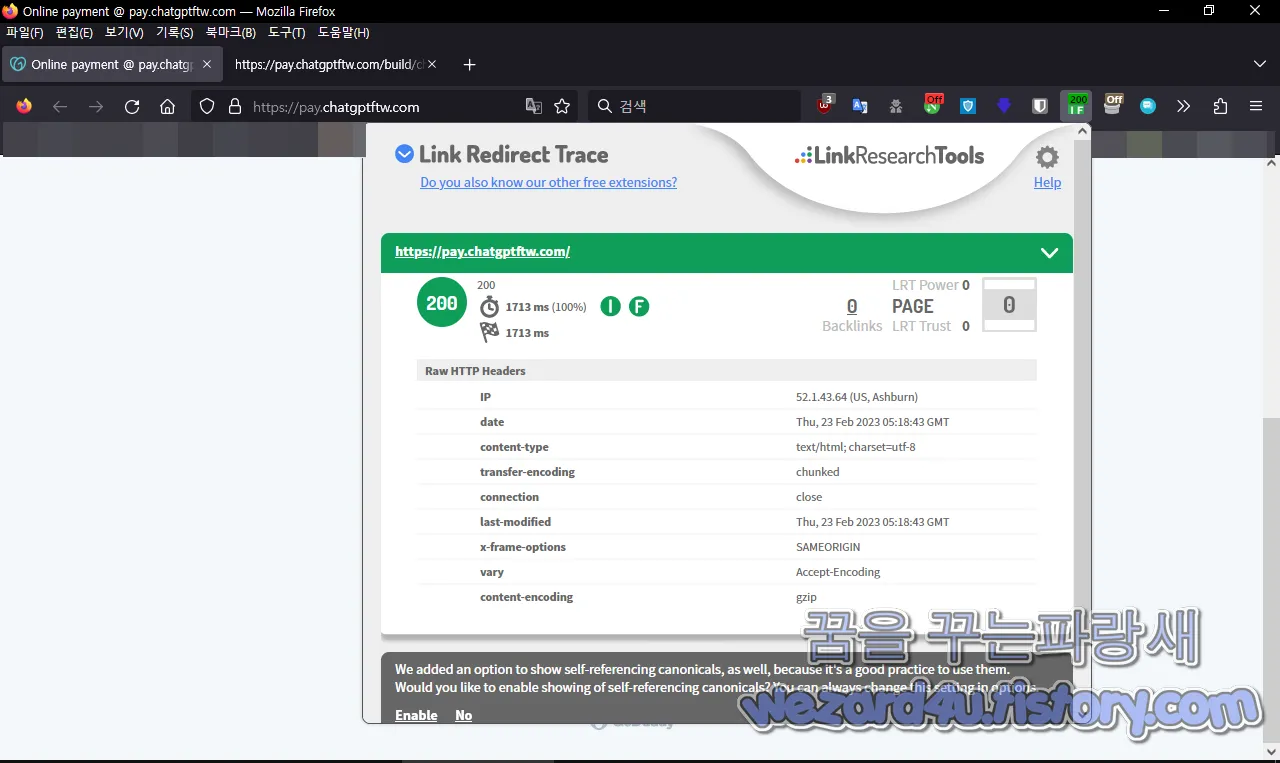The image size is (1280, 763).
Task: Show more toolbar tools via double chevron
Action: [1184, 106]
